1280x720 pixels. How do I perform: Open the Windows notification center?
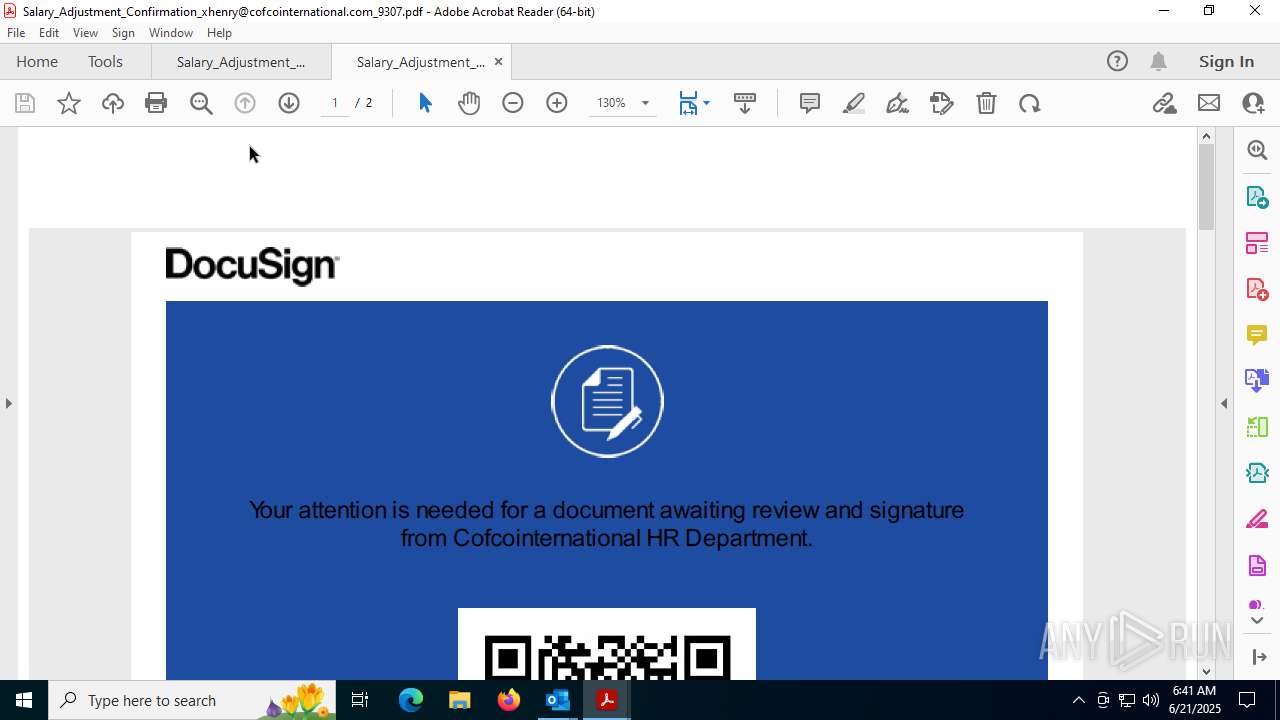pyautogui.click(x=1247, y=700)
